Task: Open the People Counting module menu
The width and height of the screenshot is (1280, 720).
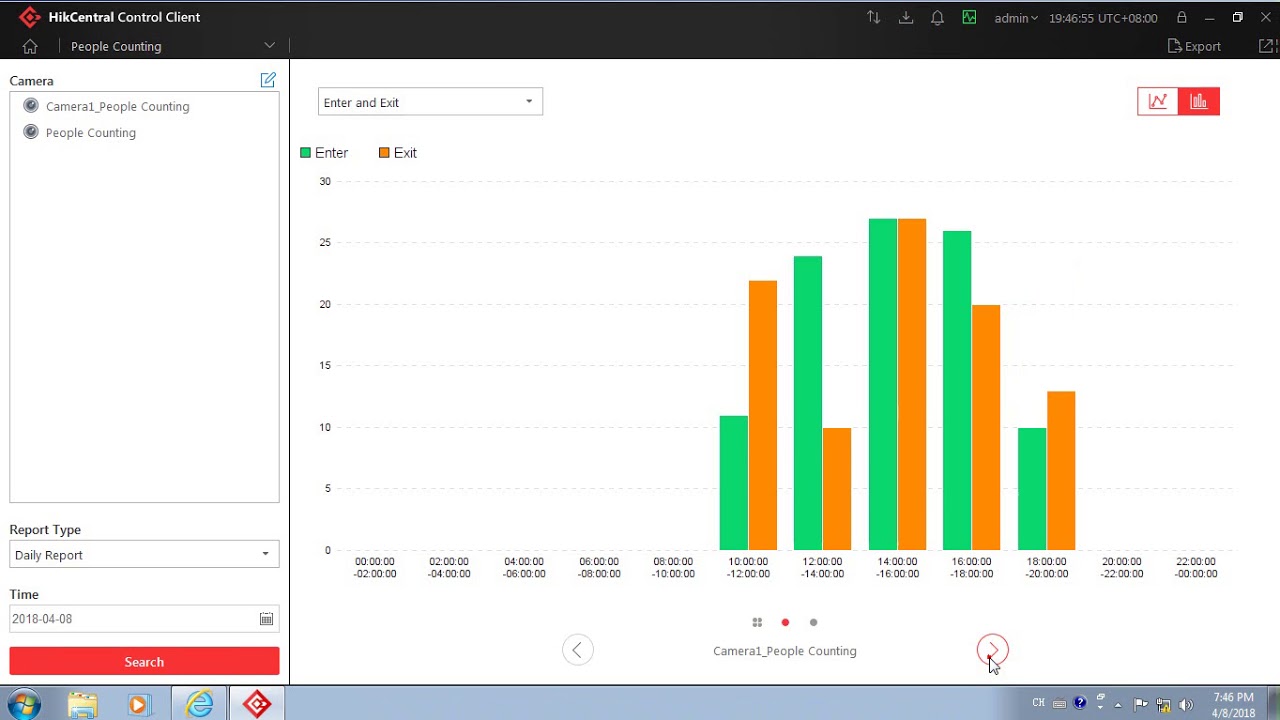Action: [x=168, y=46]
